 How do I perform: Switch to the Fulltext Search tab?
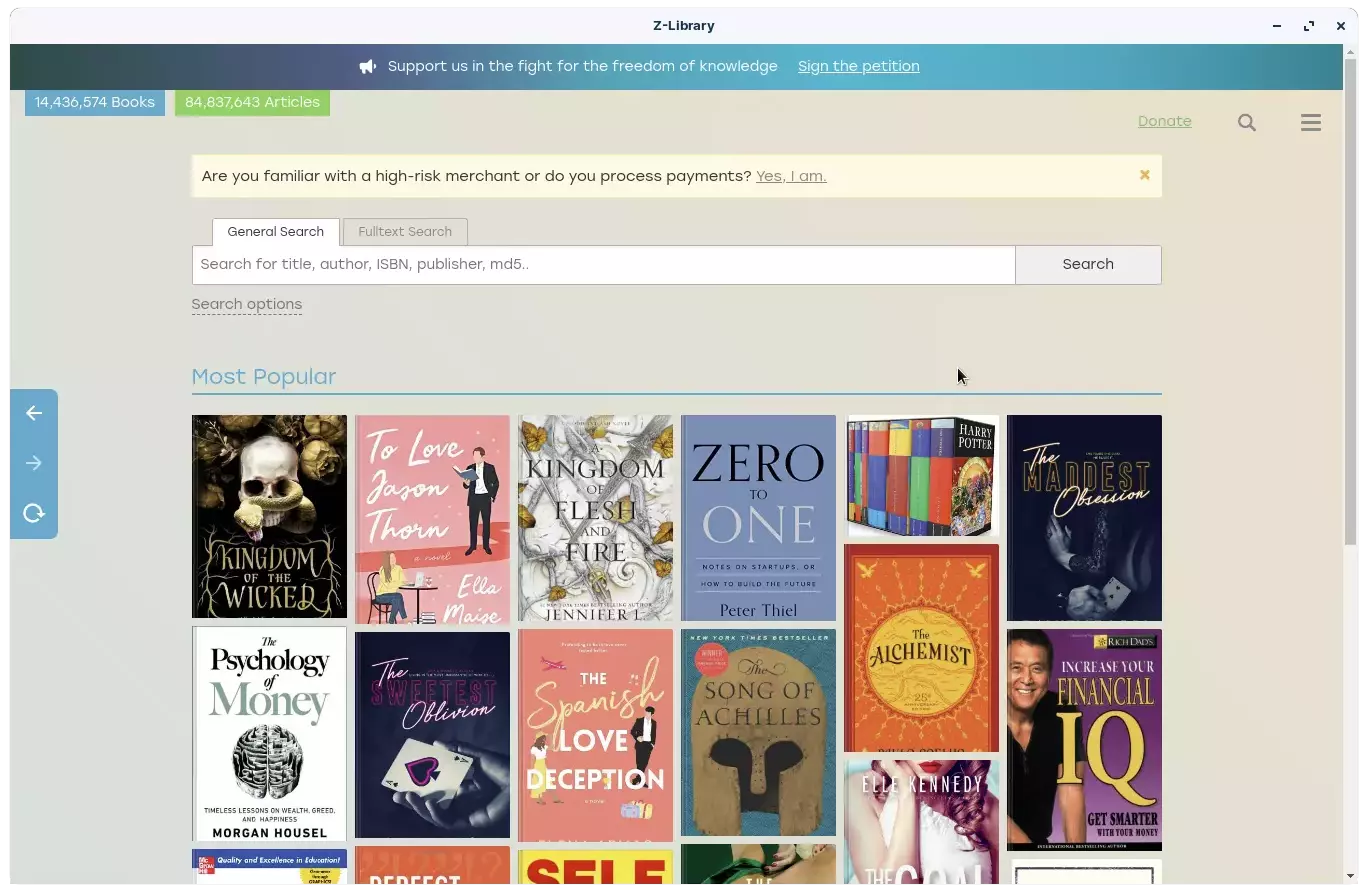[404, 231]
